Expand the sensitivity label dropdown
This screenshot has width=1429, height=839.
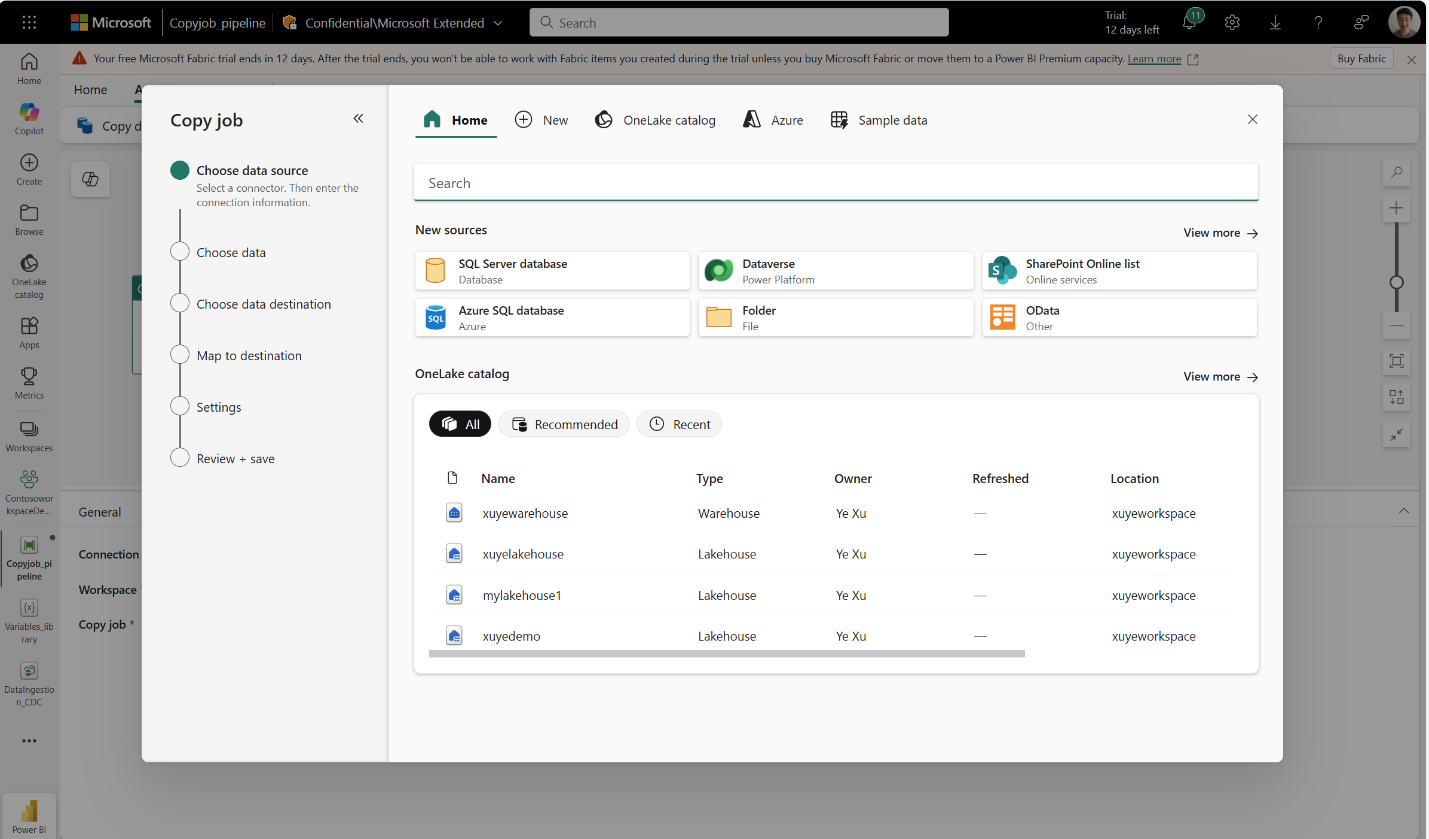[x=498, y=23]
